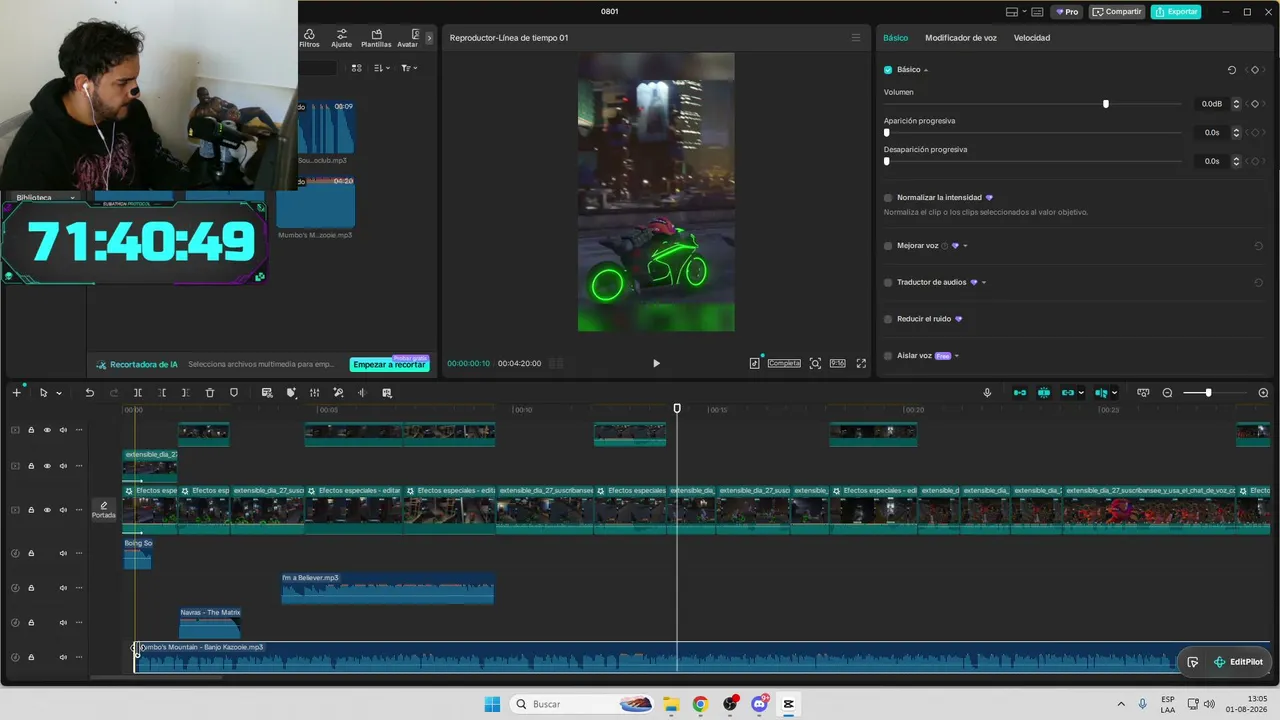The width and height of the screenshot is (1280, 720).
Task: Click the Compartir button
Action: (1117, 12)
